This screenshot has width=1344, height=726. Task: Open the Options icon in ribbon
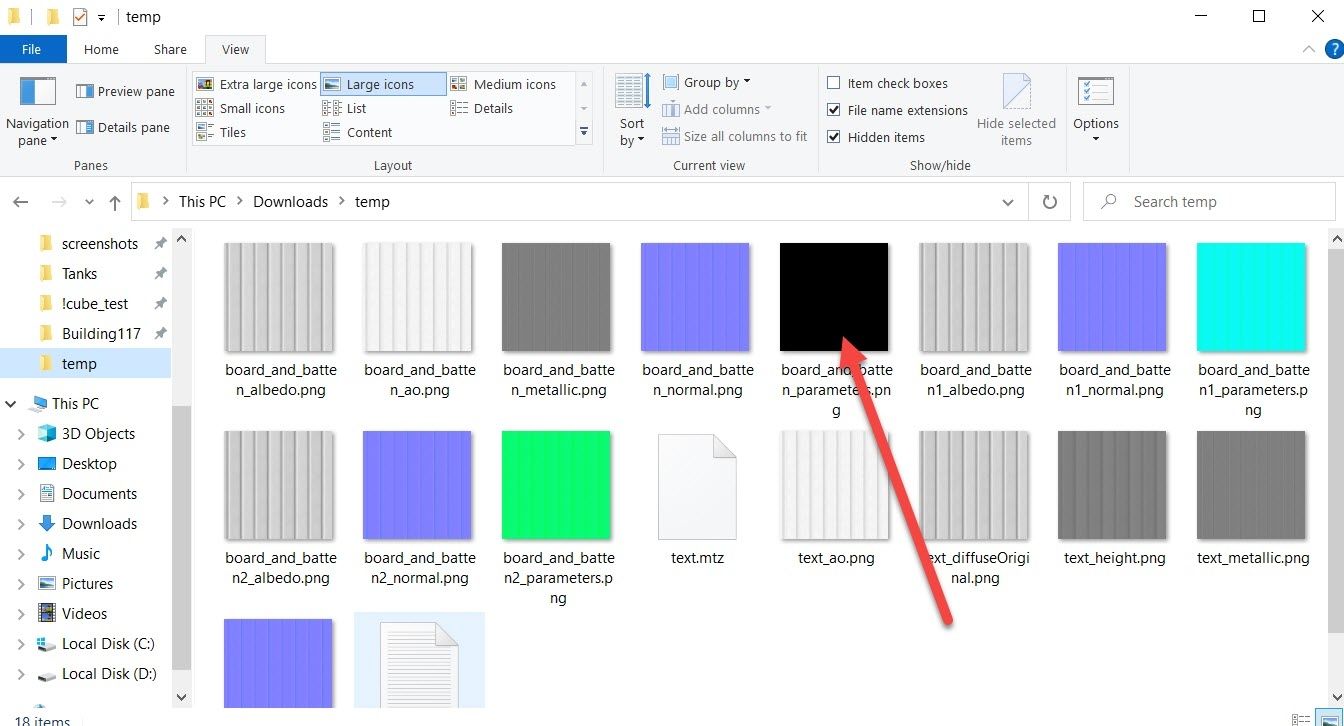pos(1096,92)
